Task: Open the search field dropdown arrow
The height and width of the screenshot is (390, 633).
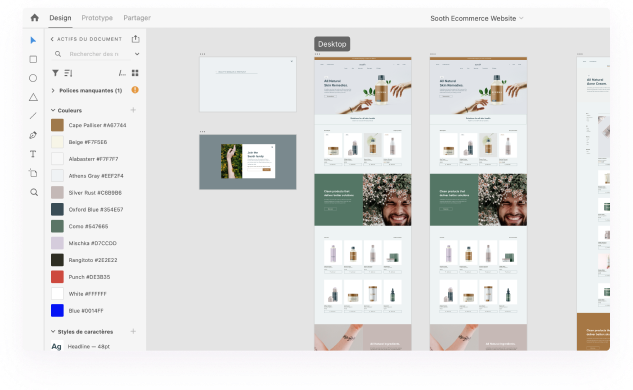Action: [137, 54]
